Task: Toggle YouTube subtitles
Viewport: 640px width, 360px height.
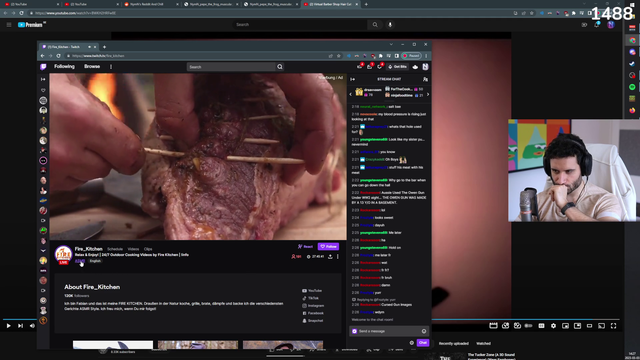Action: pyautogui.click(x=541, y=326)
